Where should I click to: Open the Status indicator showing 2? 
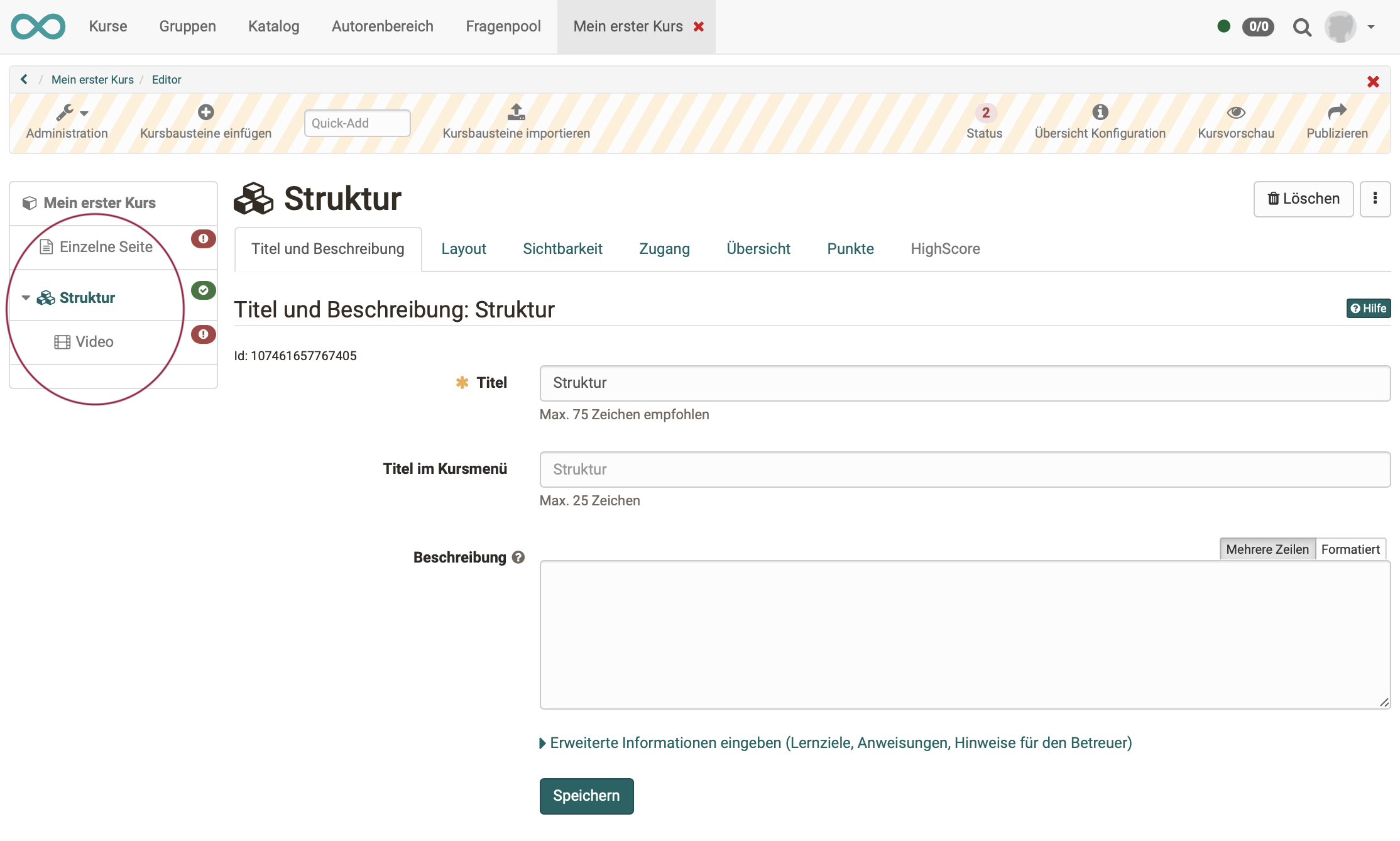pyautogui.click(x=985, y=122)
